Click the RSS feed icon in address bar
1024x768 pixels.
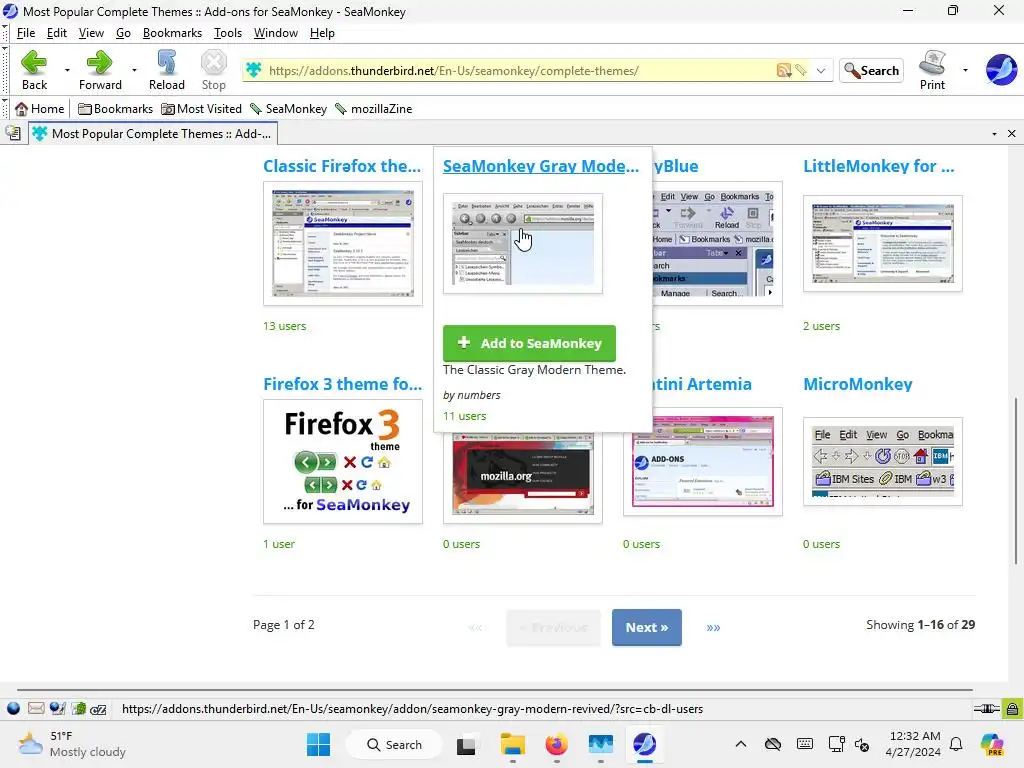tap(784, 71)
